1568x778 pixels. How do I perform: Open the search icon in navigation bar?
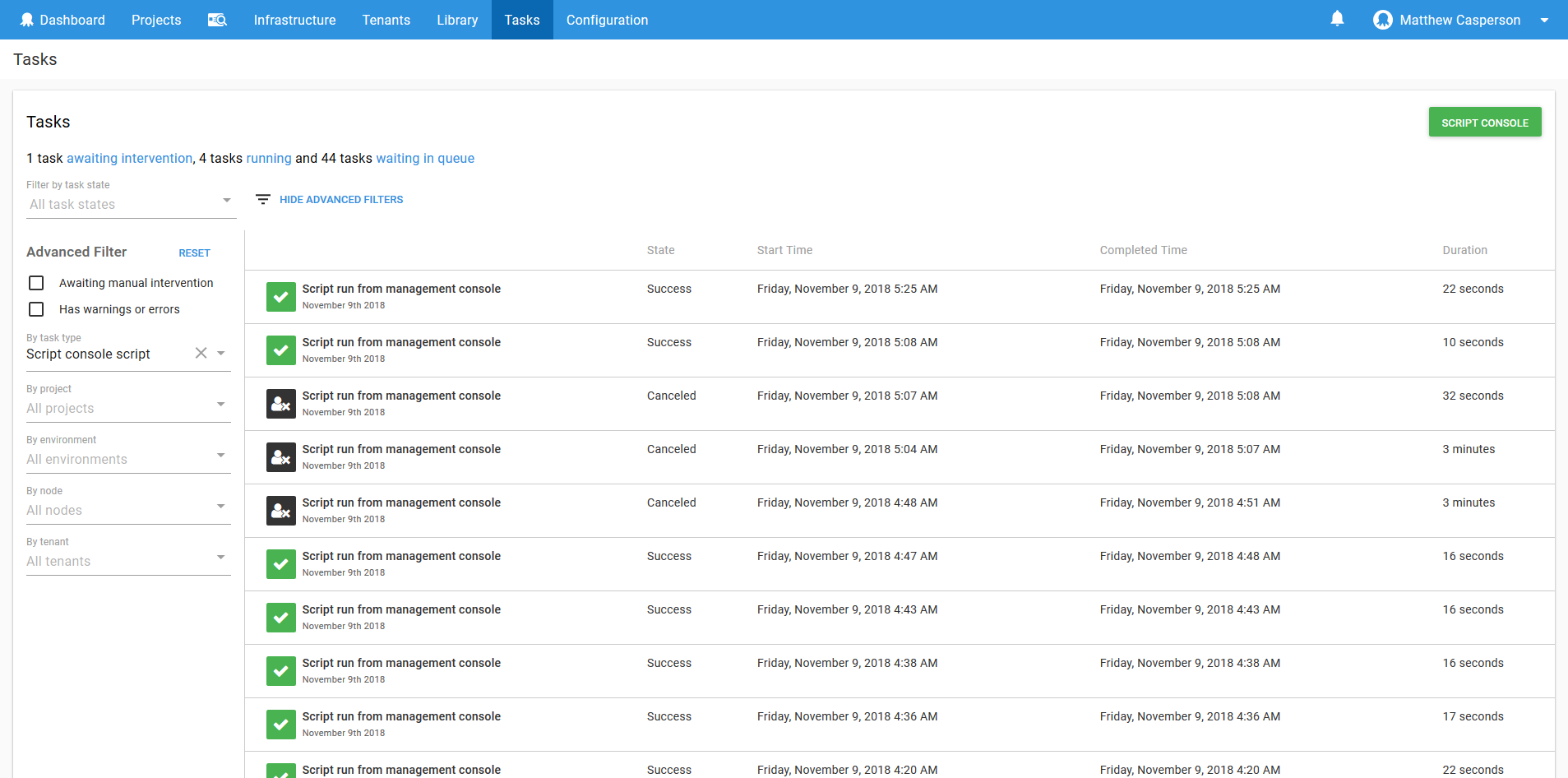[x=217, y=20]
